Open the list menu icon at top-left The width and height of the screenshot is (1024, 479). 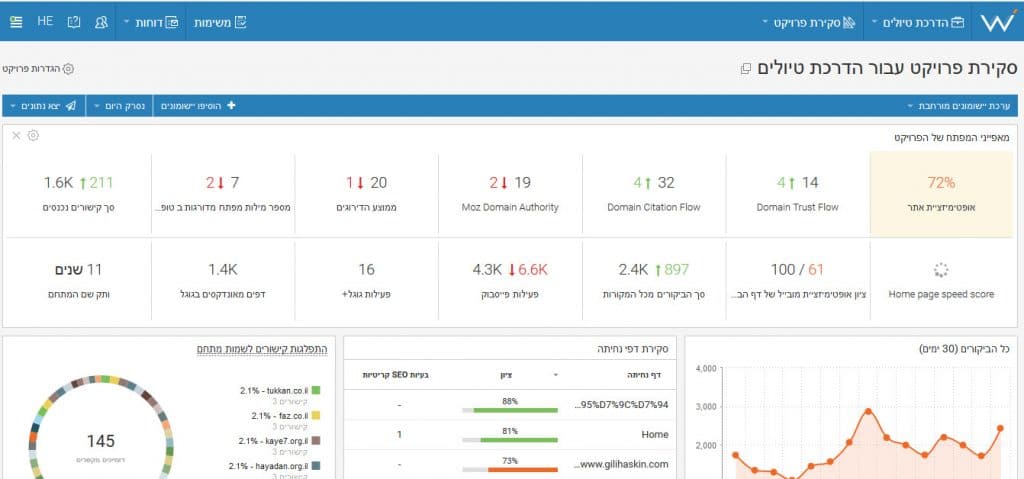[x=16, y=22]
